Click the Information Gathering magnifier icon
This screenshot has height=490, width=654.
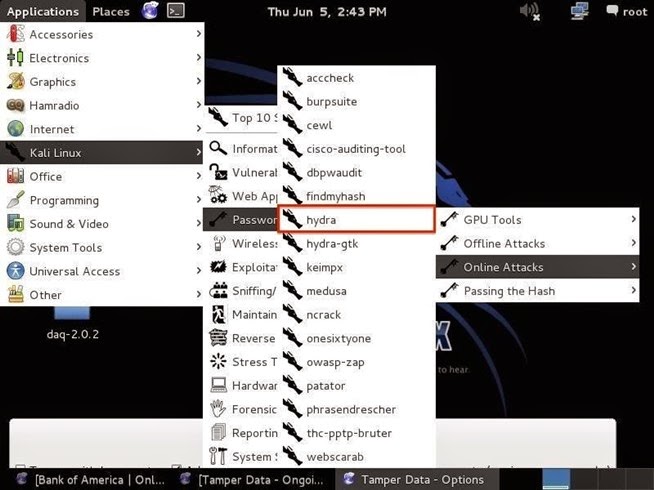click(218, 148)
